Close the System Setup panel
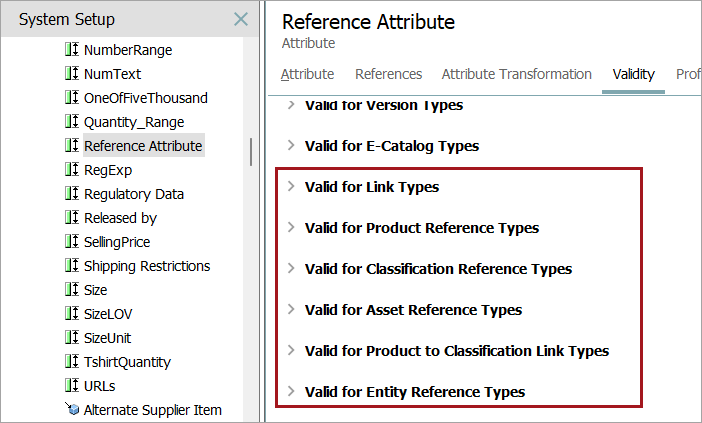This screenshot has height=423, width=702. [x=241, y=19]
